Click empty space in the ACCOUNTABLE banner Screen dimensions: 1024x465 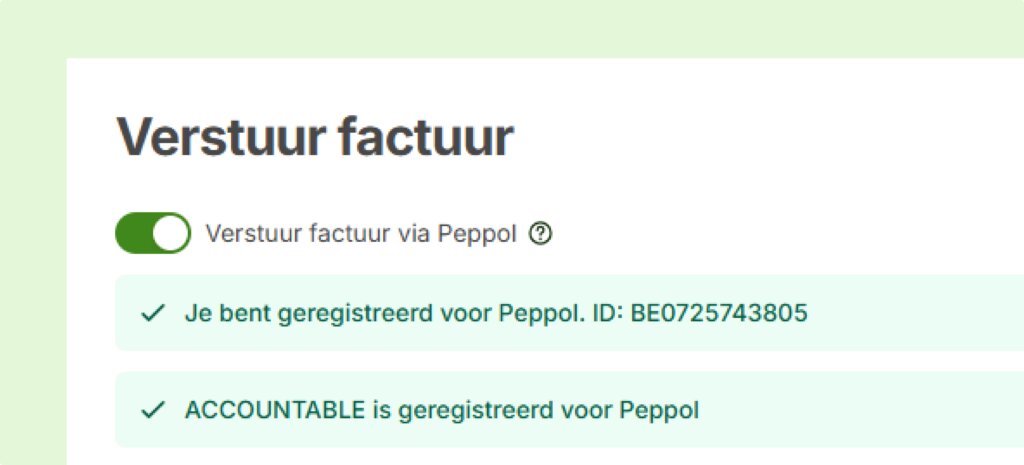[862, 410]
